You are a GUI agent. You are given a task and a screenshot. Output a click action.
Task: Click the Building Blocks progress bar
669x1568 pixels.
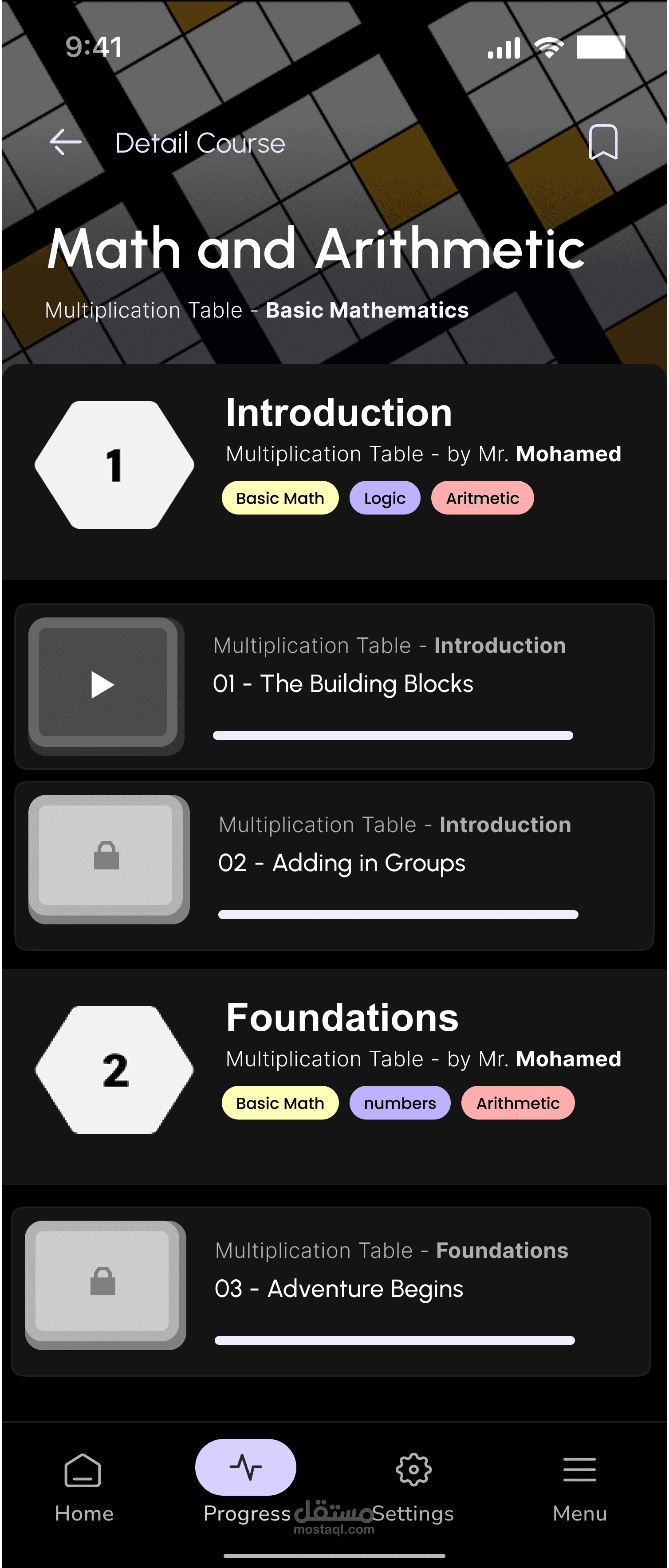click(x=393, y=735)
